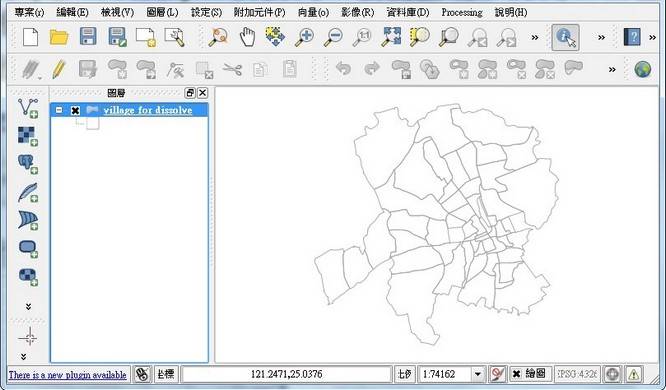Click the Zoom to Layer icon
666x390 pixels.
click(449, 37)
